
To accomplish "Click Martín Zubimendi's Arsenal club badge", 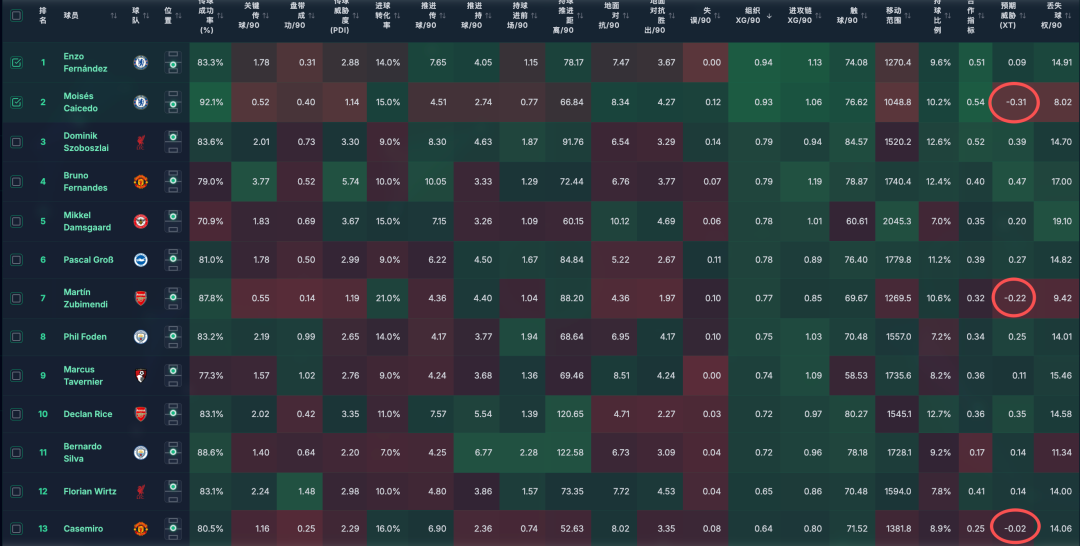I will (x=141, y=298).
